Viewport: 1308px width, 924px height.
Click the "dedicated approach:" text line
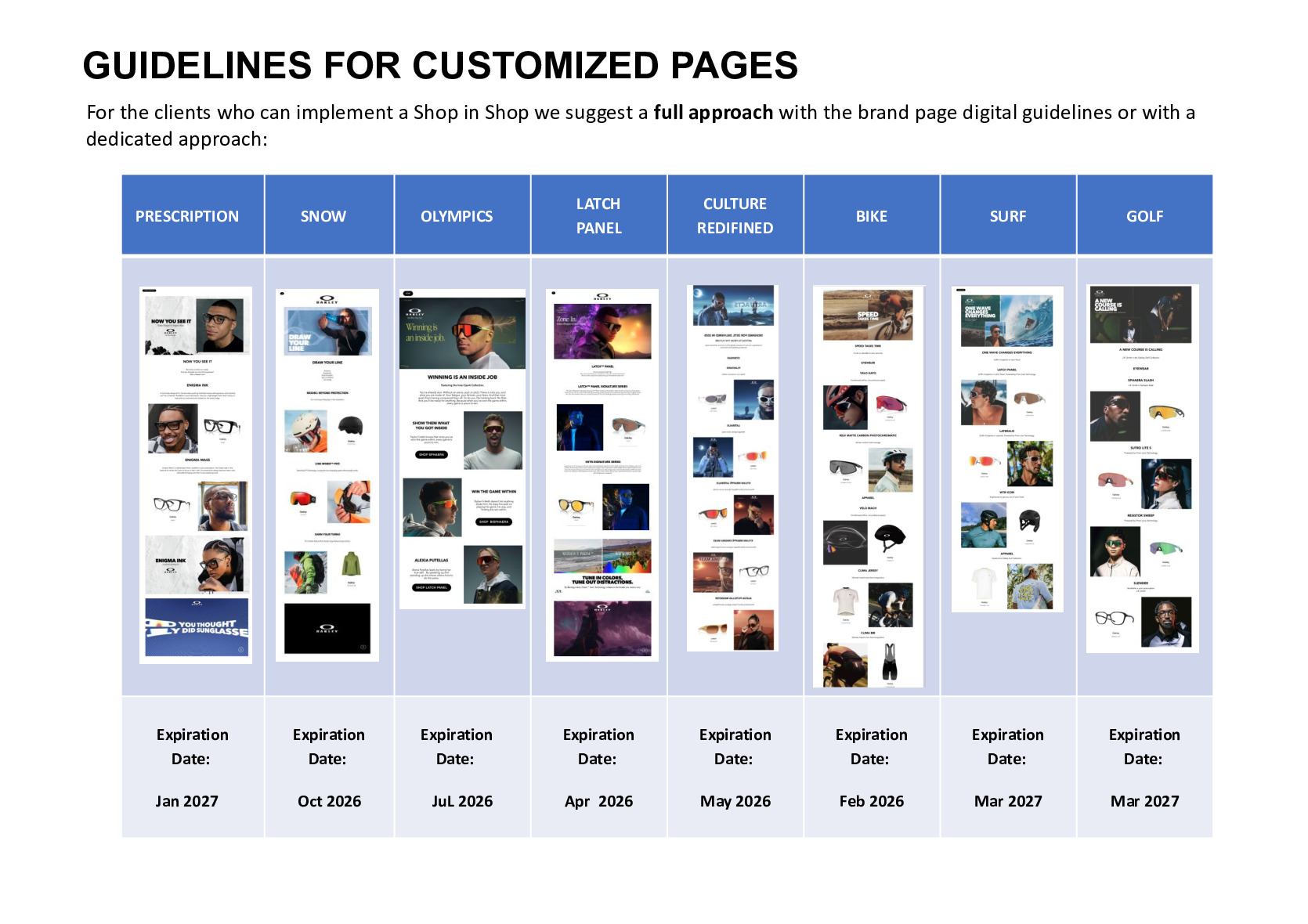coord(177,139)
